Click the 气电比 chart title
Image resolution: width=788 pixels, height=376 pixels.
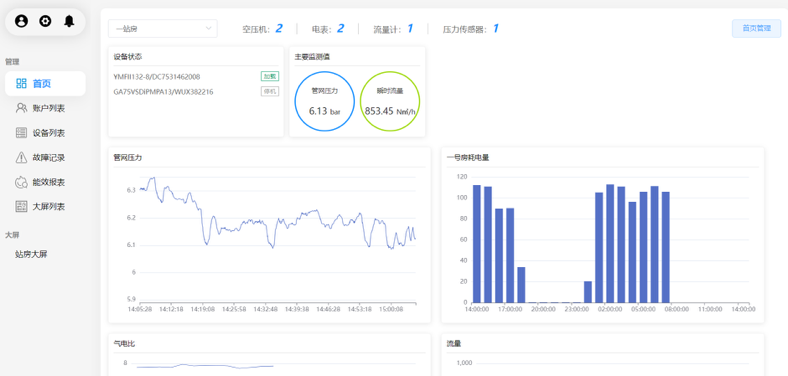(124, 344)
